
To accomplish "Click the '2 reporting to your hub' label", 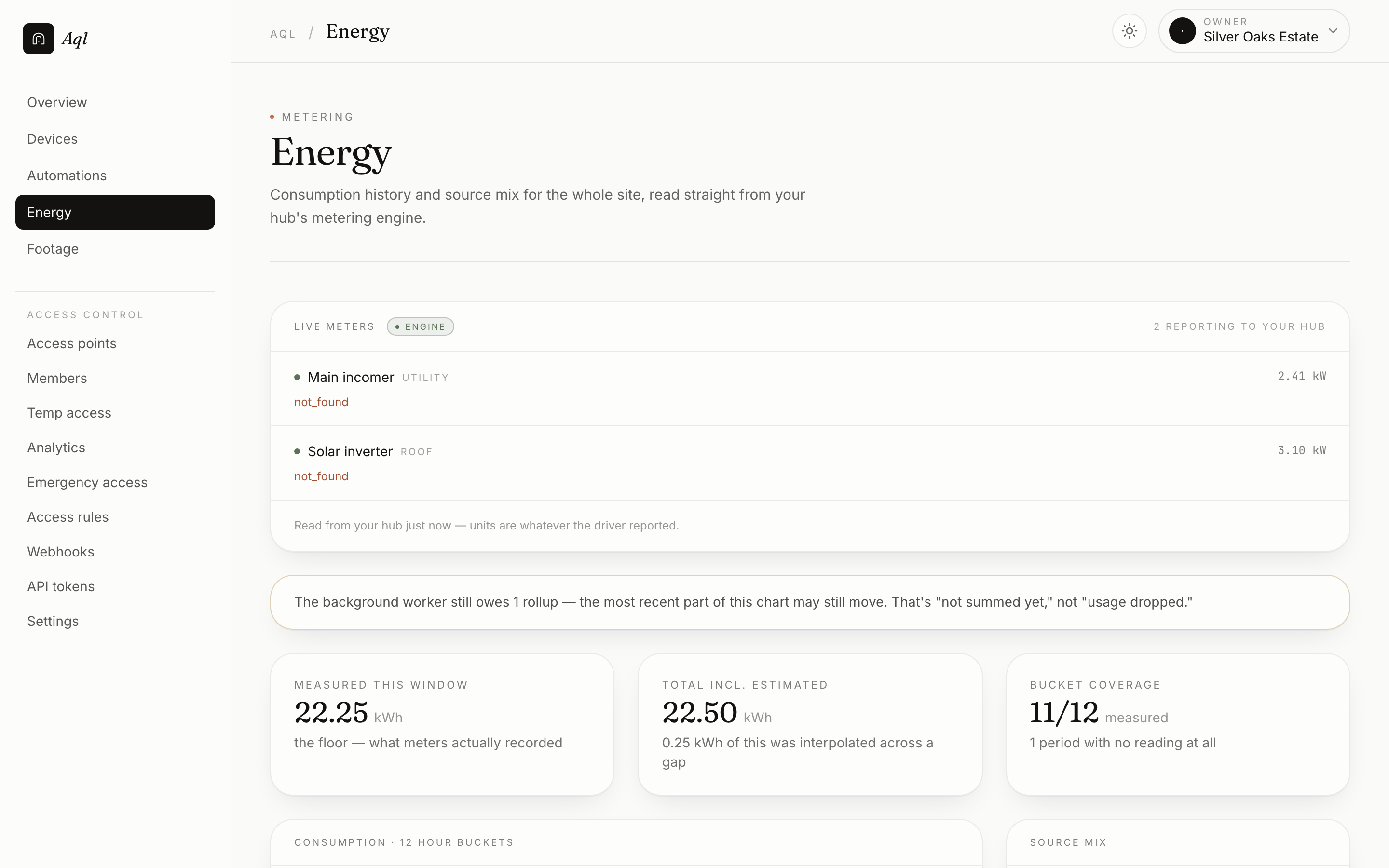I will [1239, 326].
